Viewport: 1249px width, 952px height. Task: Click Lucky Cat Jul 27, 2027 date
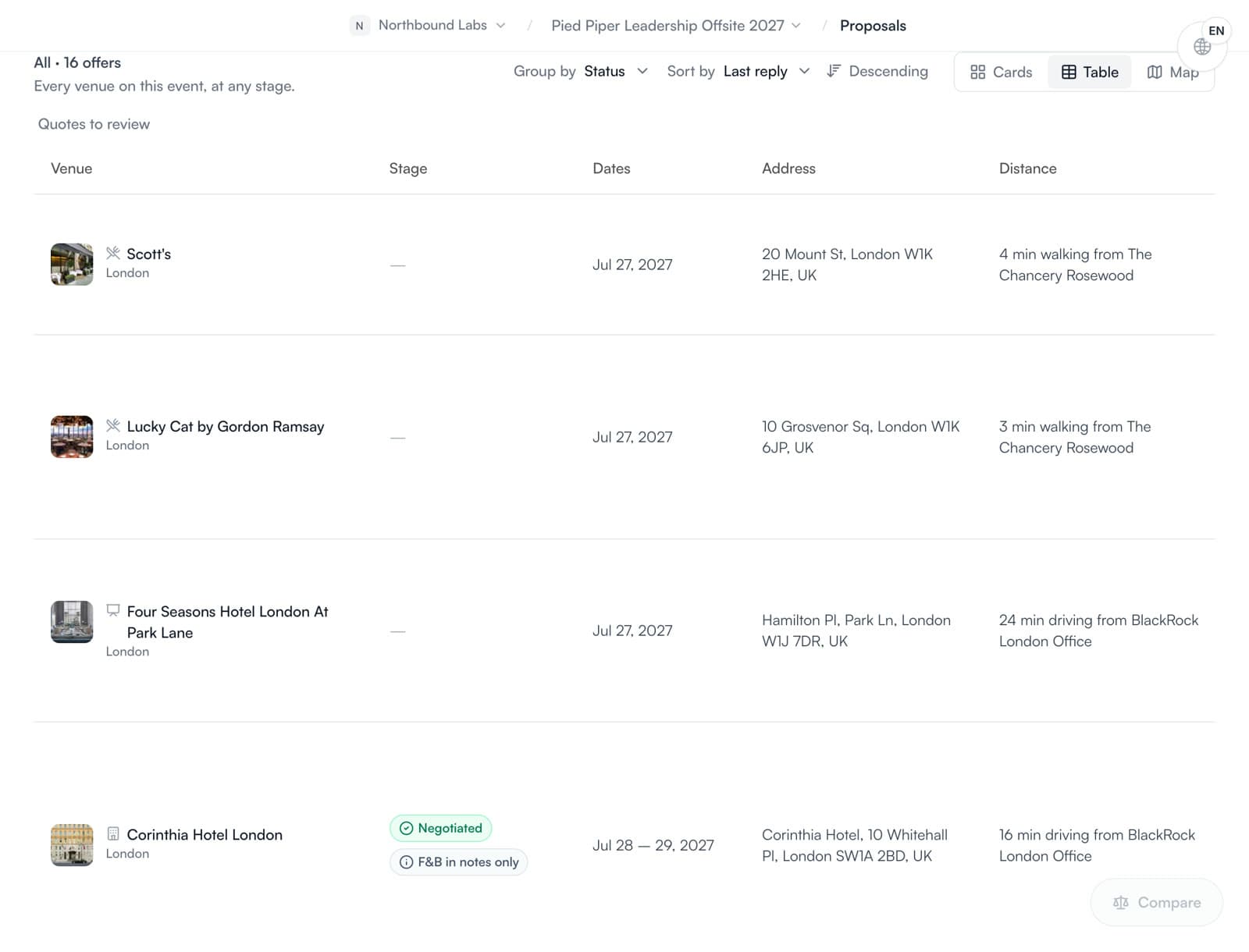[x=632, y=437]
